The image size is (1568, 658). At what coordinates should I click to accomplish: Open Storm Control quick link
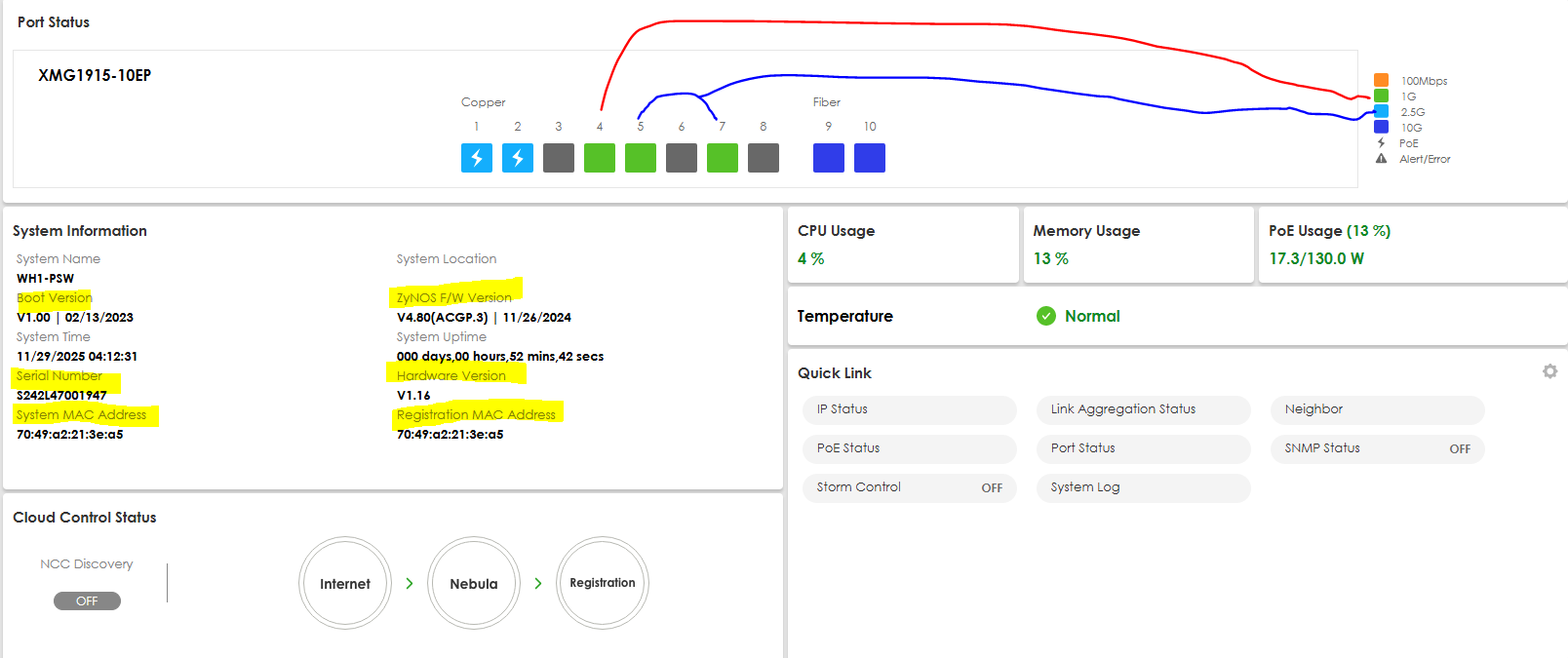[909, 487]
